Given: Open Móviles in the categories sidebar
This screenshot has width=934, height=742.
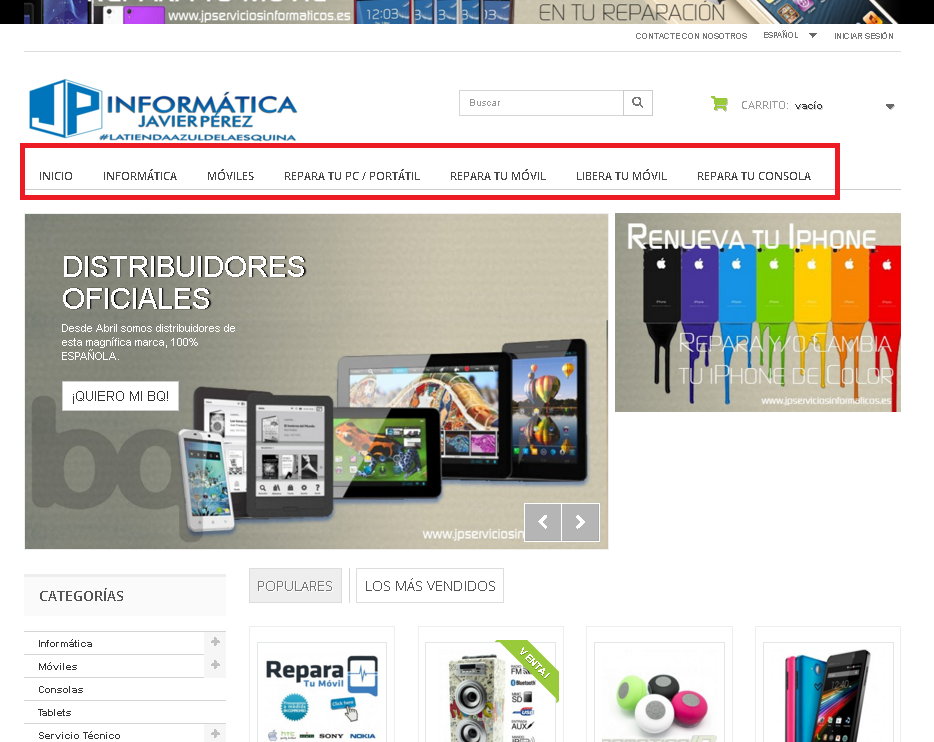Looking at the screenshot, I should (x=58, y=667).
